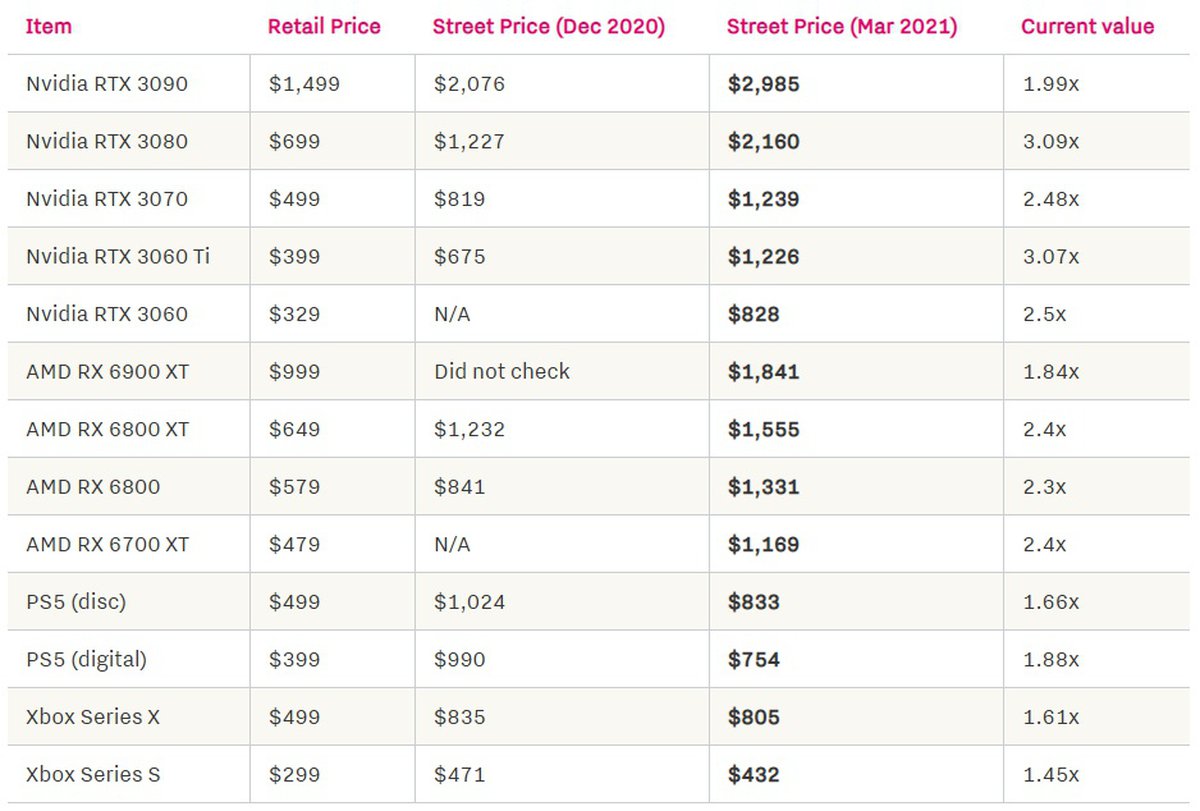
Task: Click the Item column header
Action: point(49,27)
